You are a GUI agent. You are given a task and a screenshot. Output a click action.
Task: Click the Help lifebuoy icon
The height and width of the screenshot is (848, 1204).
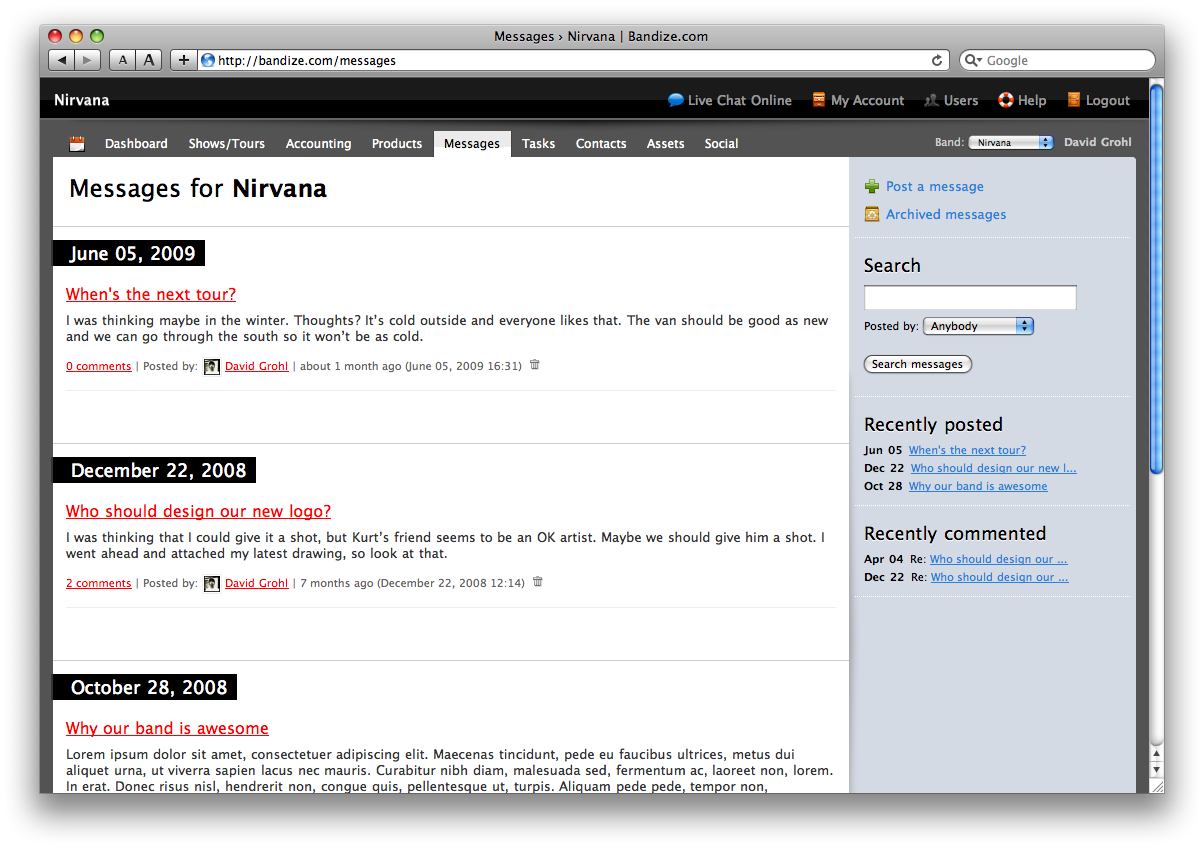(1006, 100)
